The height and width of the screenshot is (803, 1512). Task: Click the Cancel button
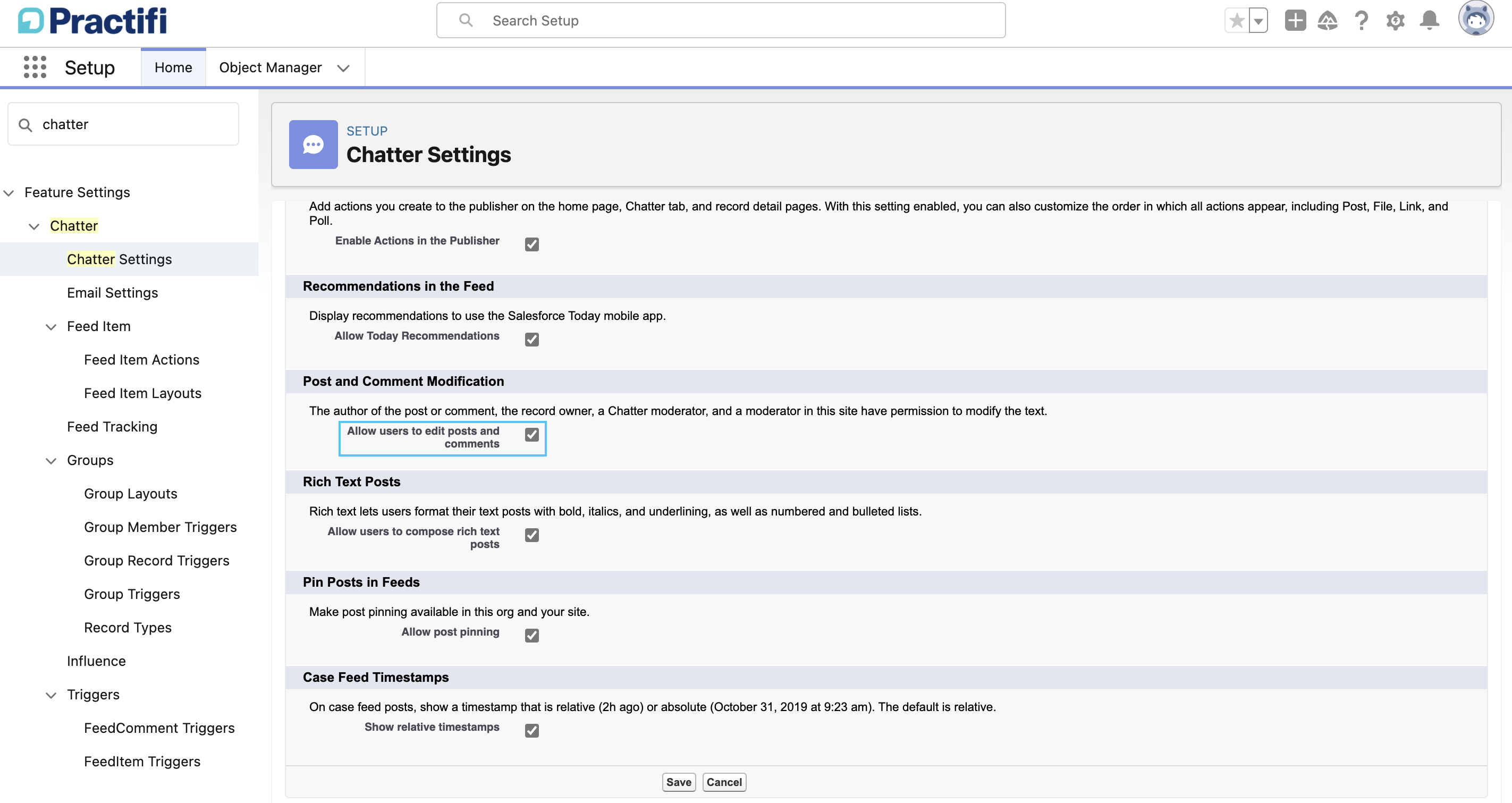point(724,782)
